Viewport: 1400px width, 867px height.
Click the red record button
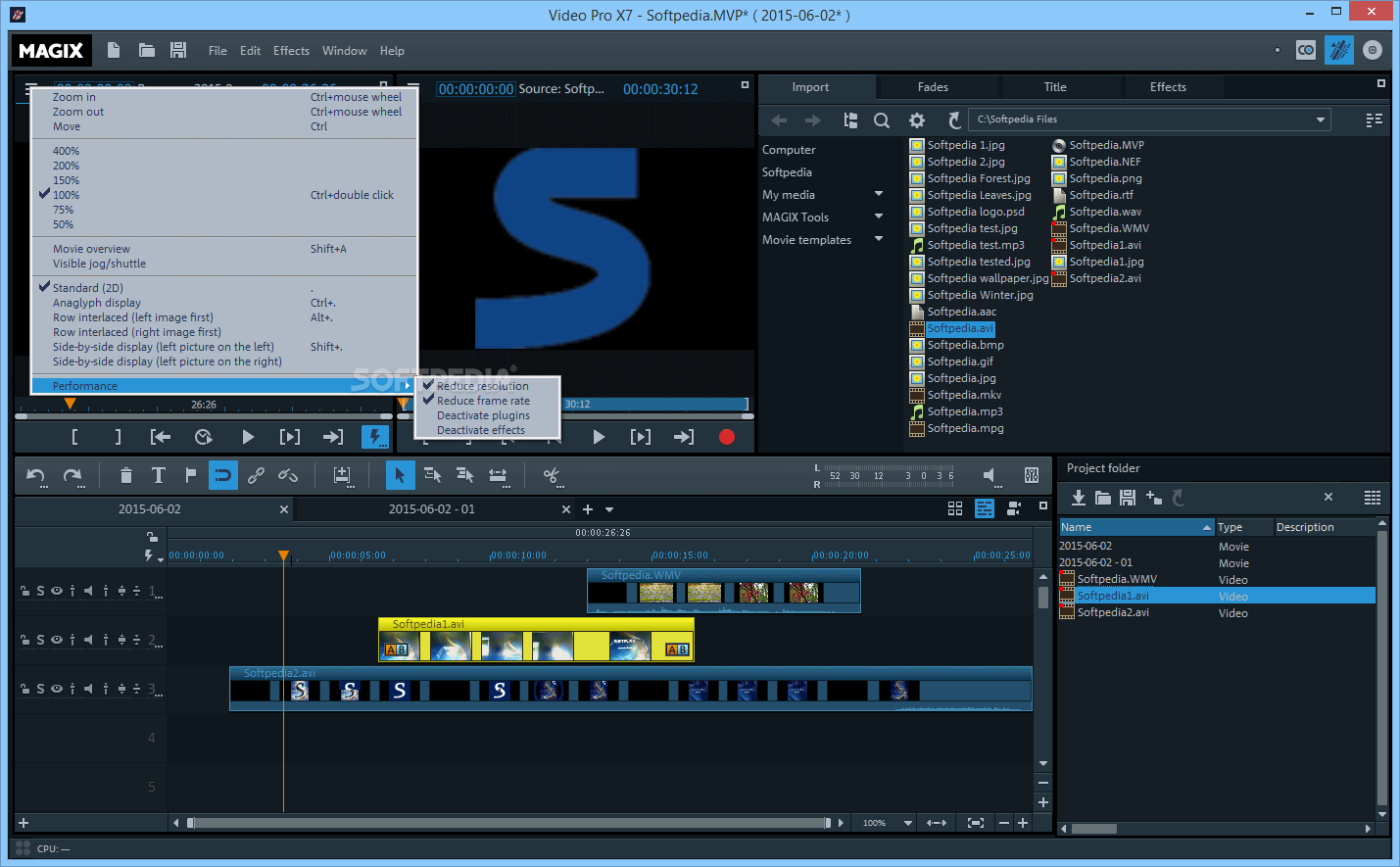pos(727,437)
